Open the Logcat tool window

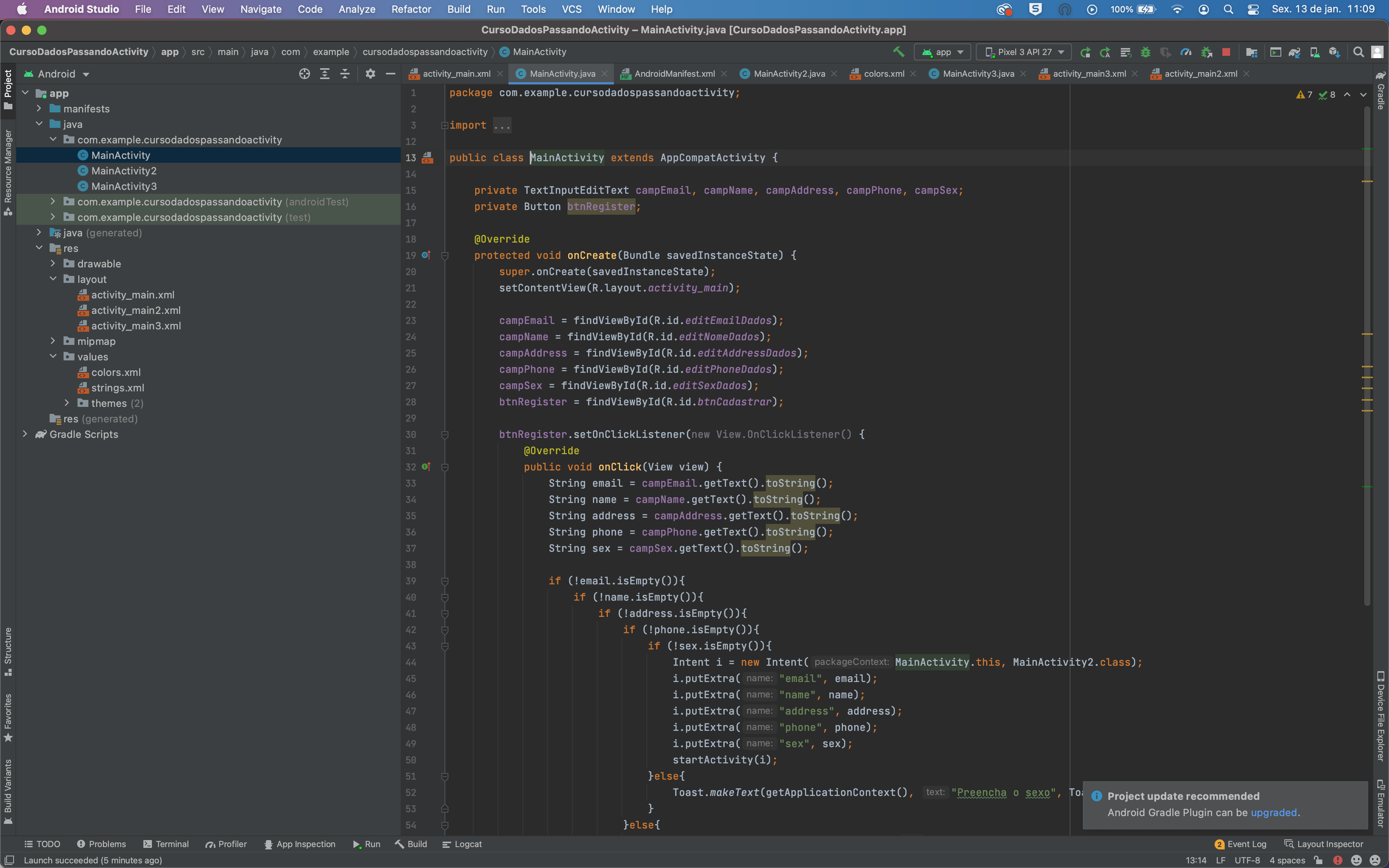pos(462,844)
